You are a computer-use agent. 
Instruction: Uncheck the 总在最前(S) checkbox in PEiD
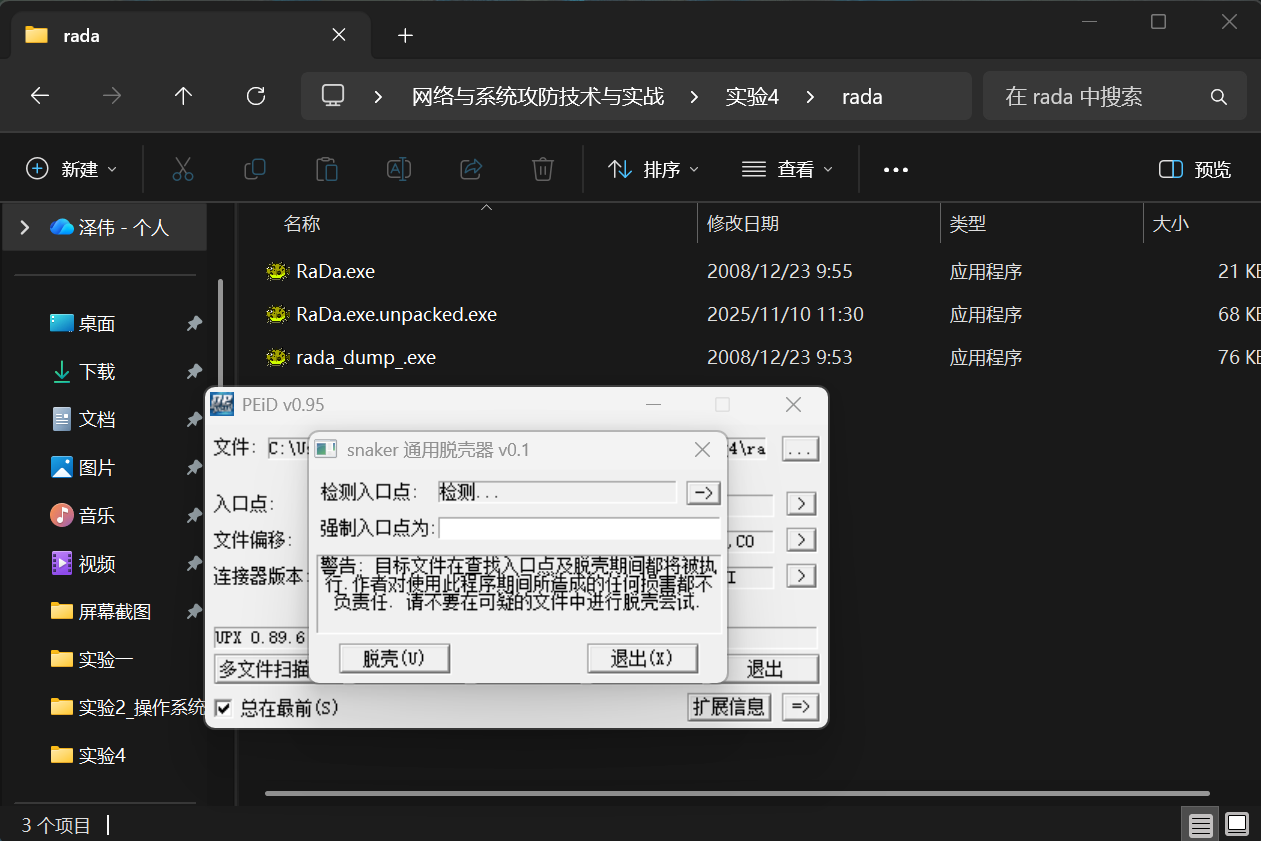pyautogui.click(x=222, y=707)
